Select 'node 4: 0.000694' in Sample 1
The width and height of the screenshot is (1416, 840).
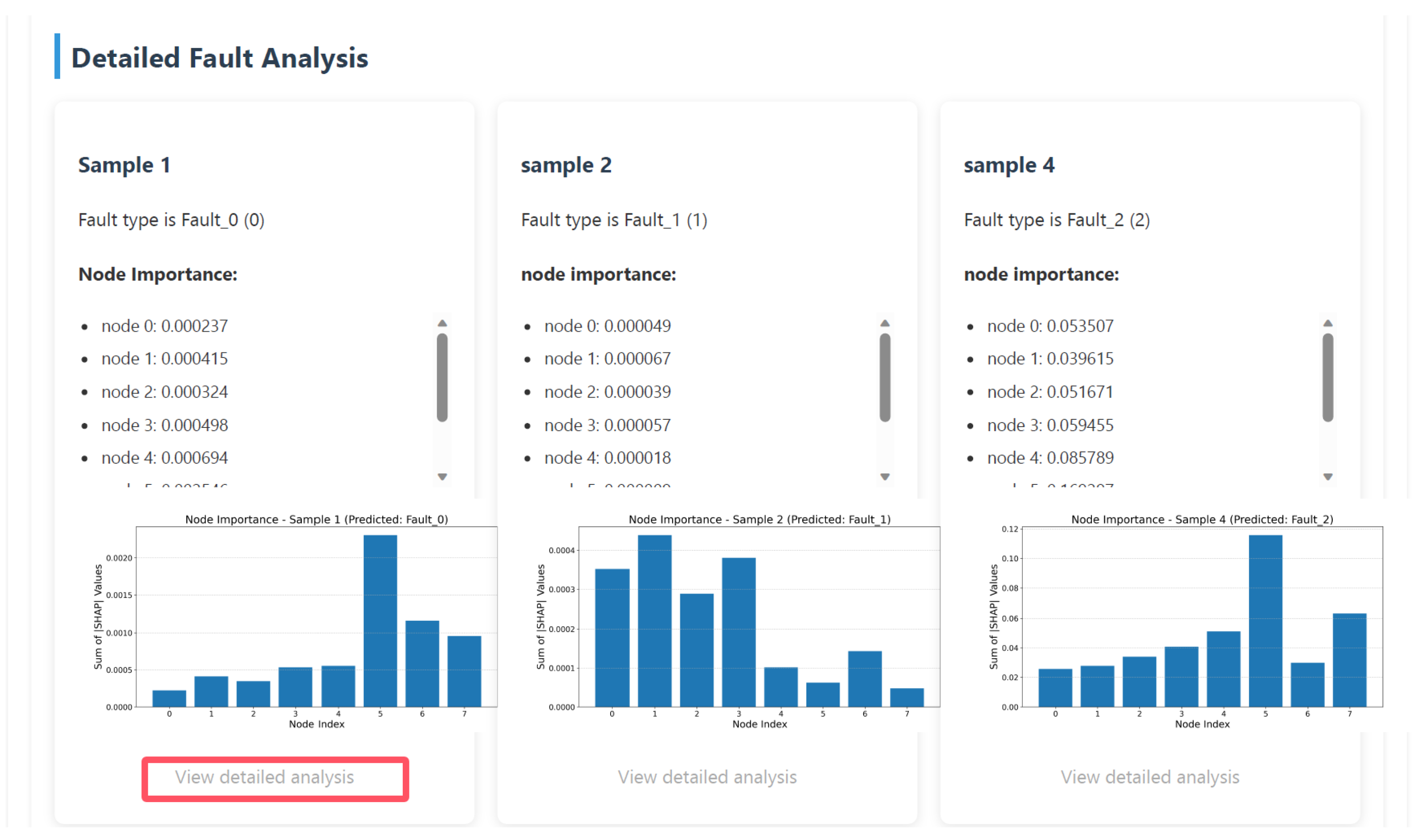click(165, 457)
